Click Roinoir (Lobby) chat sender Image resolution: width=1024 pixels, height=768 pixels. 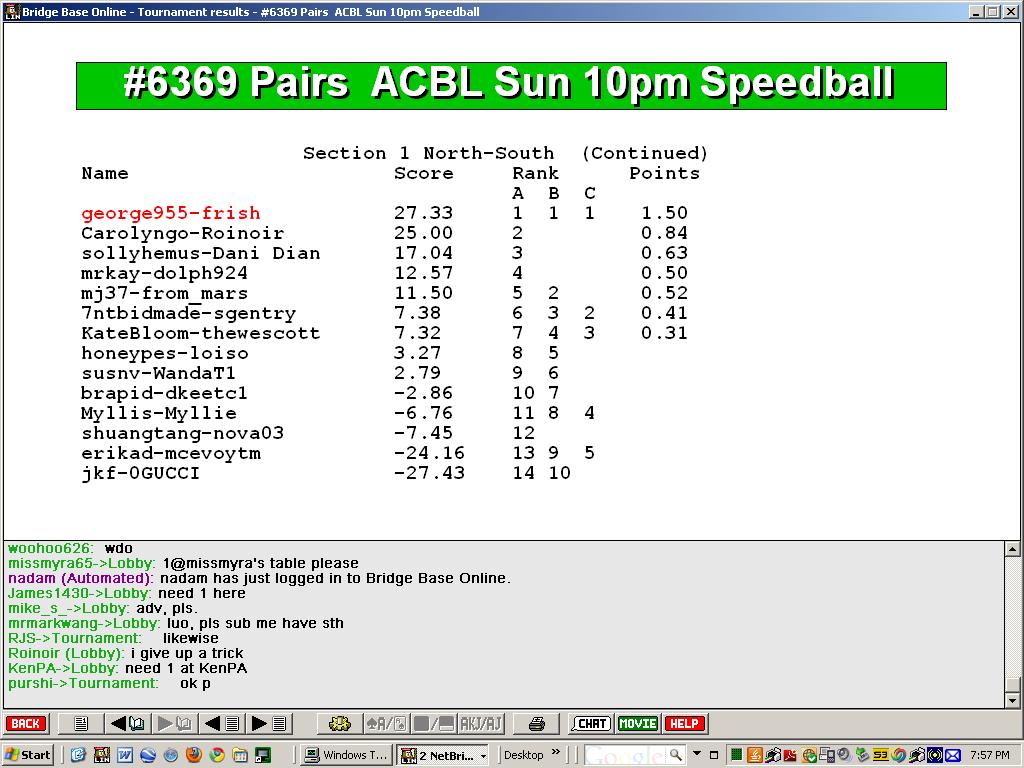(66, 654)
